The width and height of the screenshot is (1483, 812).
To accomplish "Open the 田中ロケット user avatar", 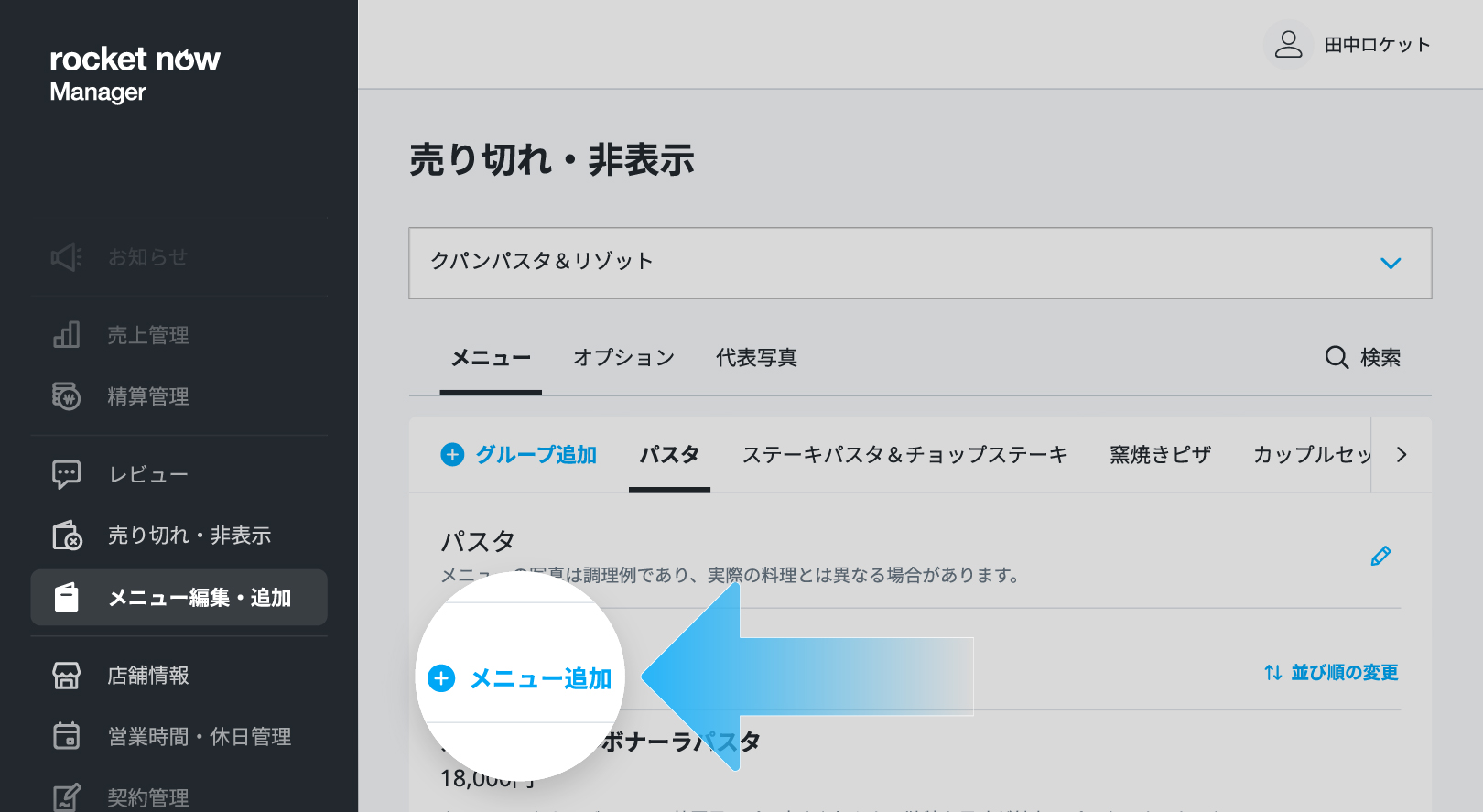I will [x=1288, y=44].
